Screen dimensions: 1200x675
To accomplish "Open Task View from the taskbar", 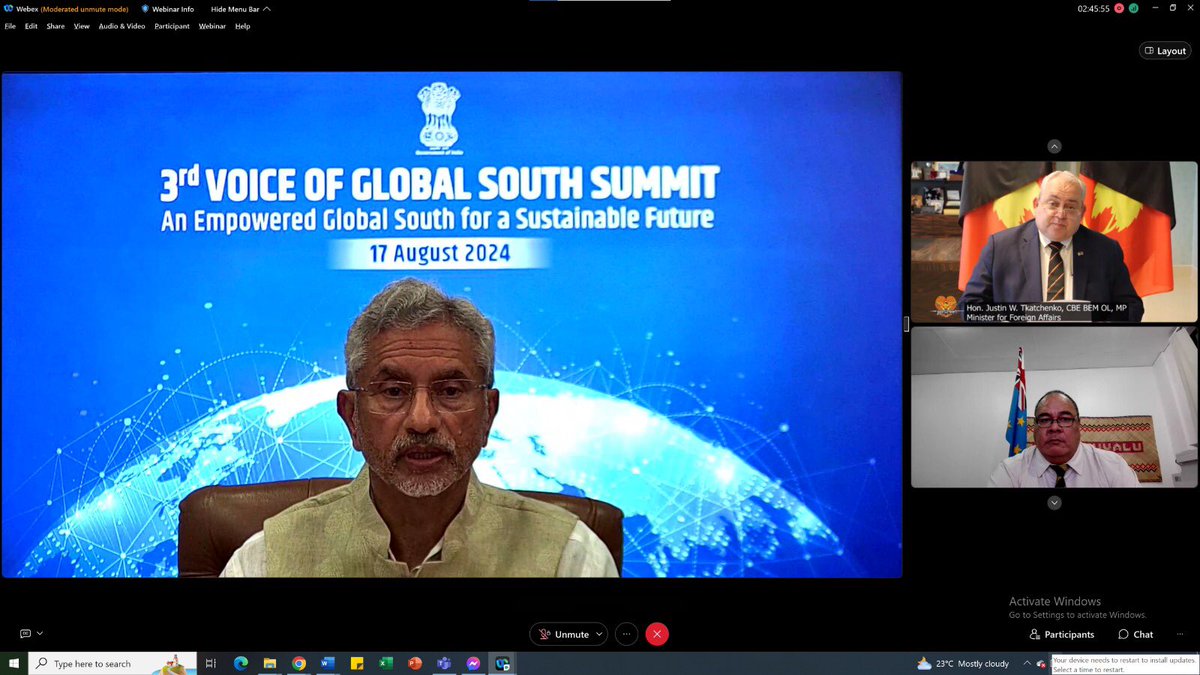I will (x=210, y=663).
